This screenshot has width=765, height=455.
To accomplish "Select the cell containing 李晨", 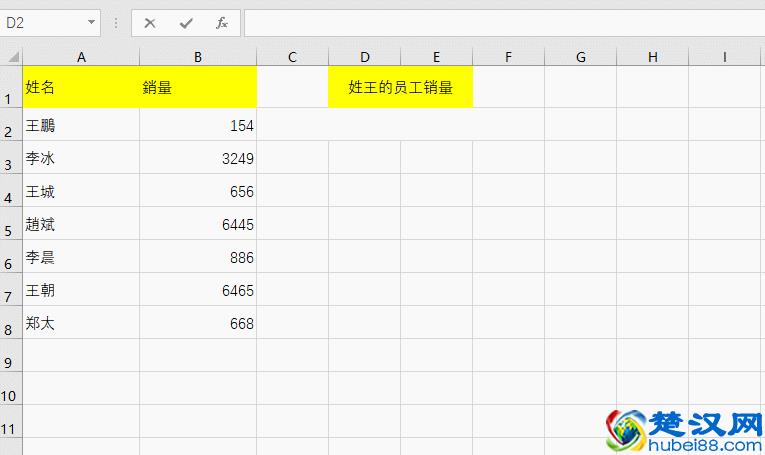I will click(x=81, y=257).
